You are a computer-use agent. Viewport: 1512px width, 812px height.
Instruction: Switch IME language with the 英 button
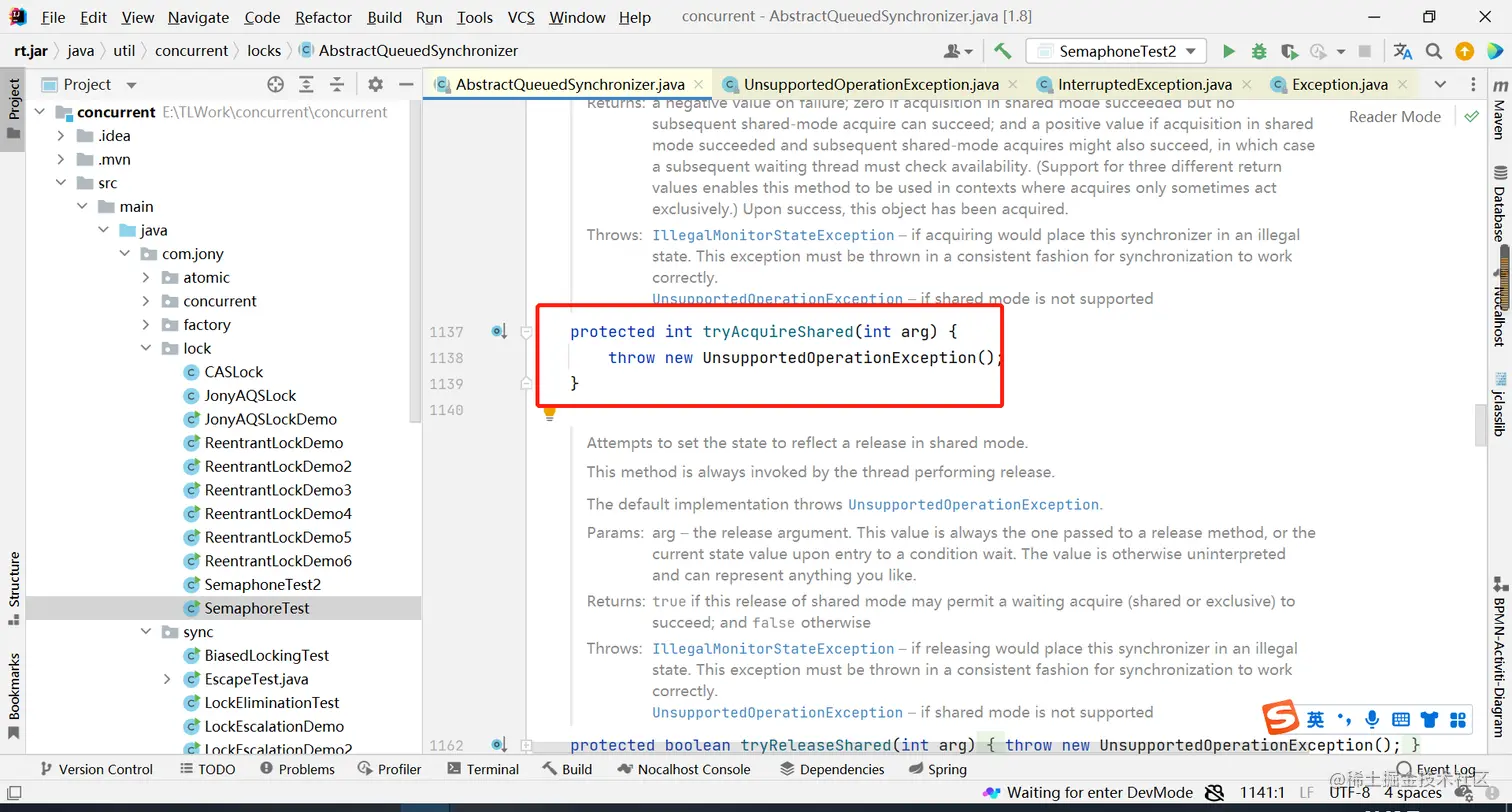pyautogui.click(x=1316, y=719)
